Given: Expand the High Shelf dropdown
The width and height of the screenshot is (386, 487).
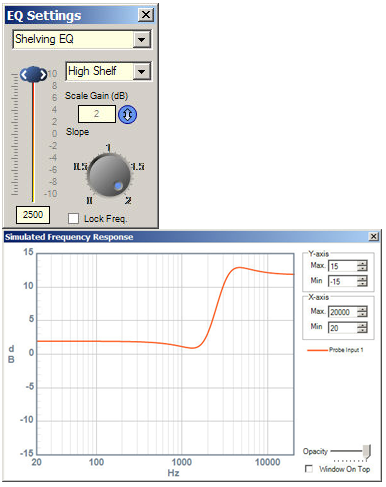Looking at the screenshot, I should [141, 71].
